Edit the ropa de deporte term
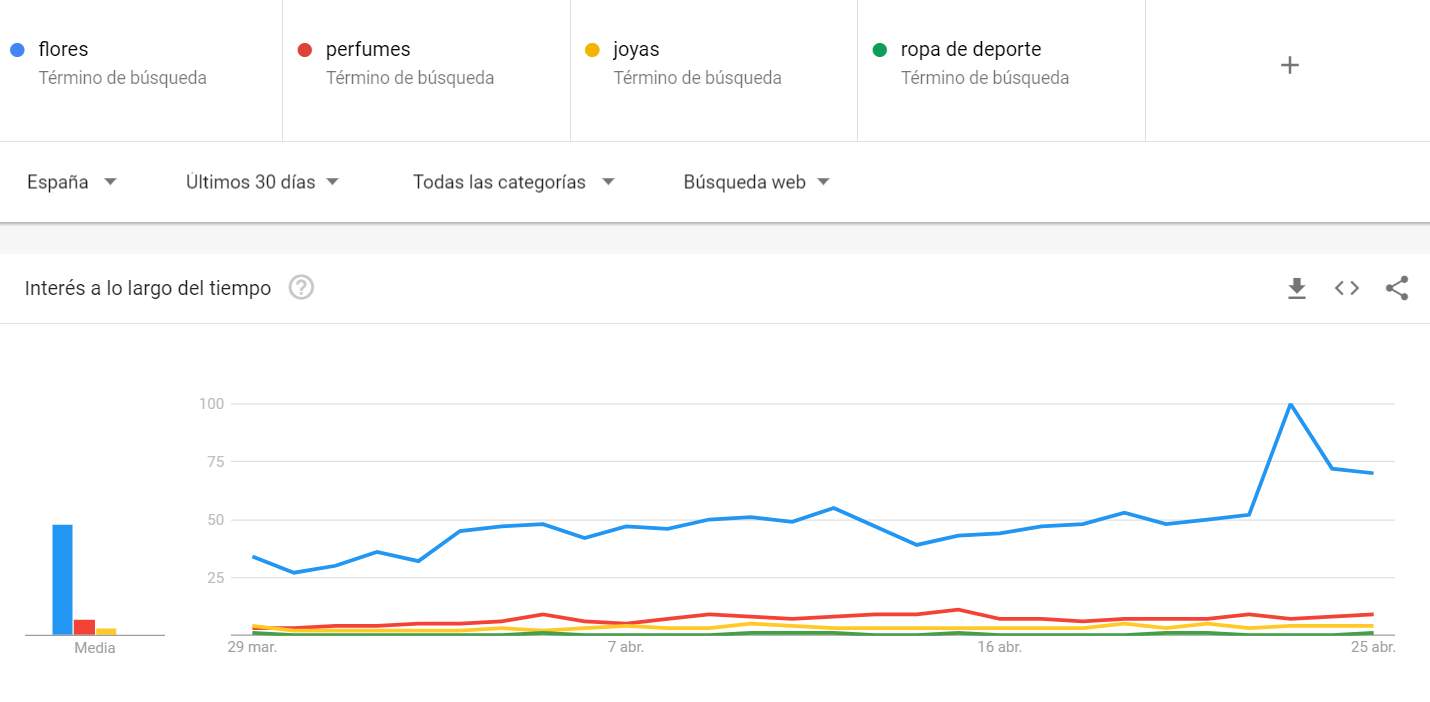The width and height of the screenshot is (1430, 702). point(1001,64)
